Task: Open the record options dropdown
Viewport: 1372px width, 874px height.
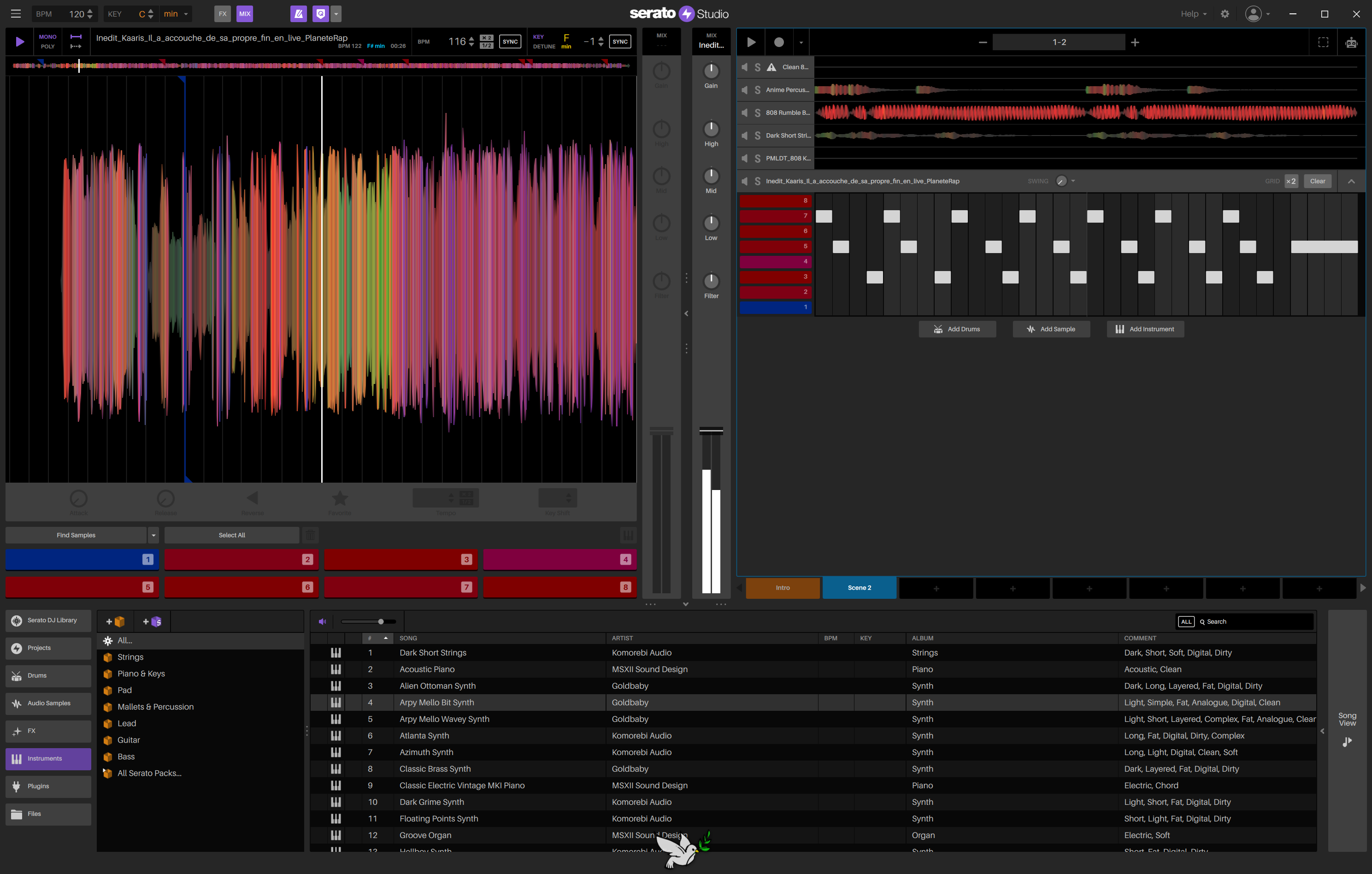Action: (x=801, y=42)
